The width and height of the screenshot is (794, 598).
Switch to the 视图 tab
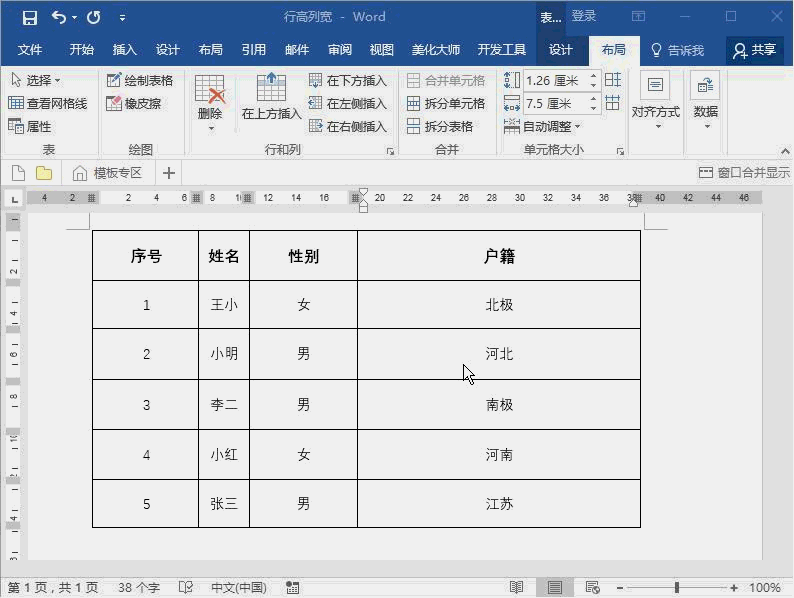382,50
